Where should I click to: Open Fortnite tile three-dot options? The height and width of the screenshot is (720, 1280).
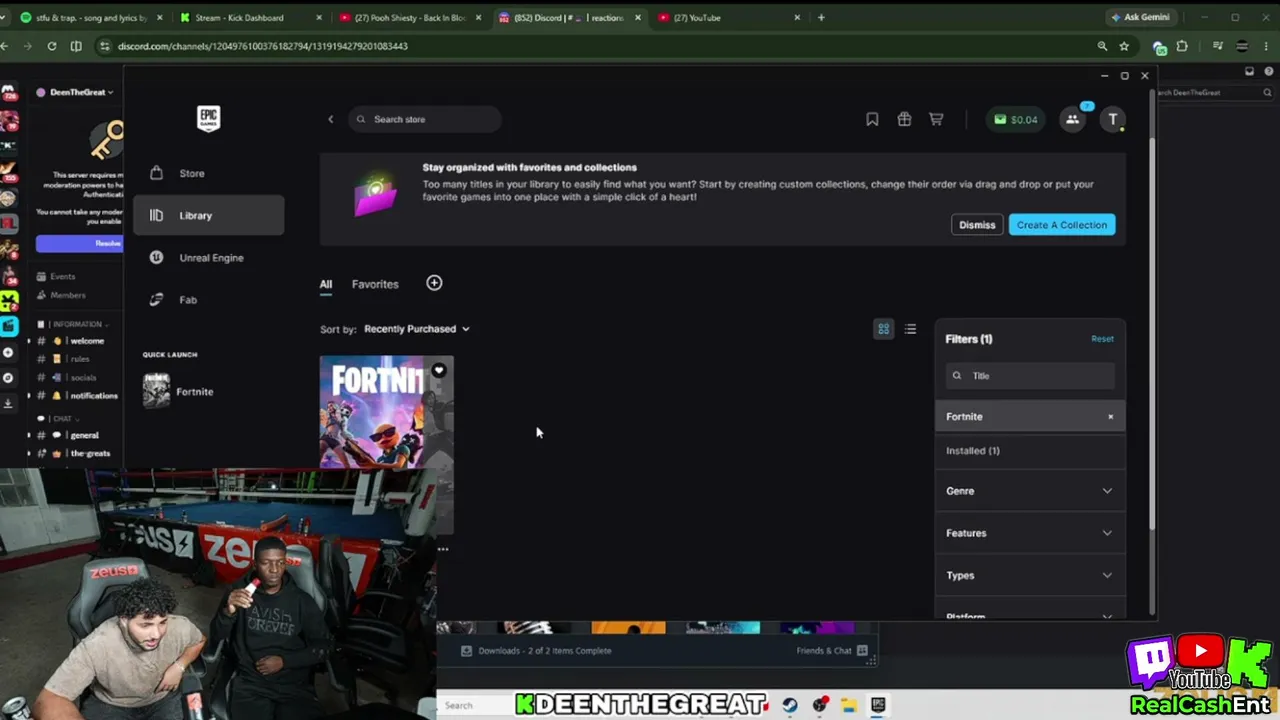click(443, 549)
